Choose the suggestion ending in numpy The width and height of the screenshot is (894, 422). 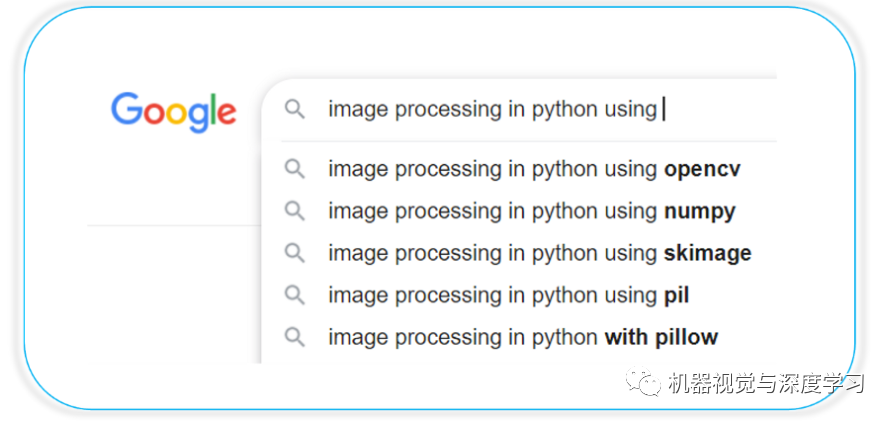click(x=531, y=211)
